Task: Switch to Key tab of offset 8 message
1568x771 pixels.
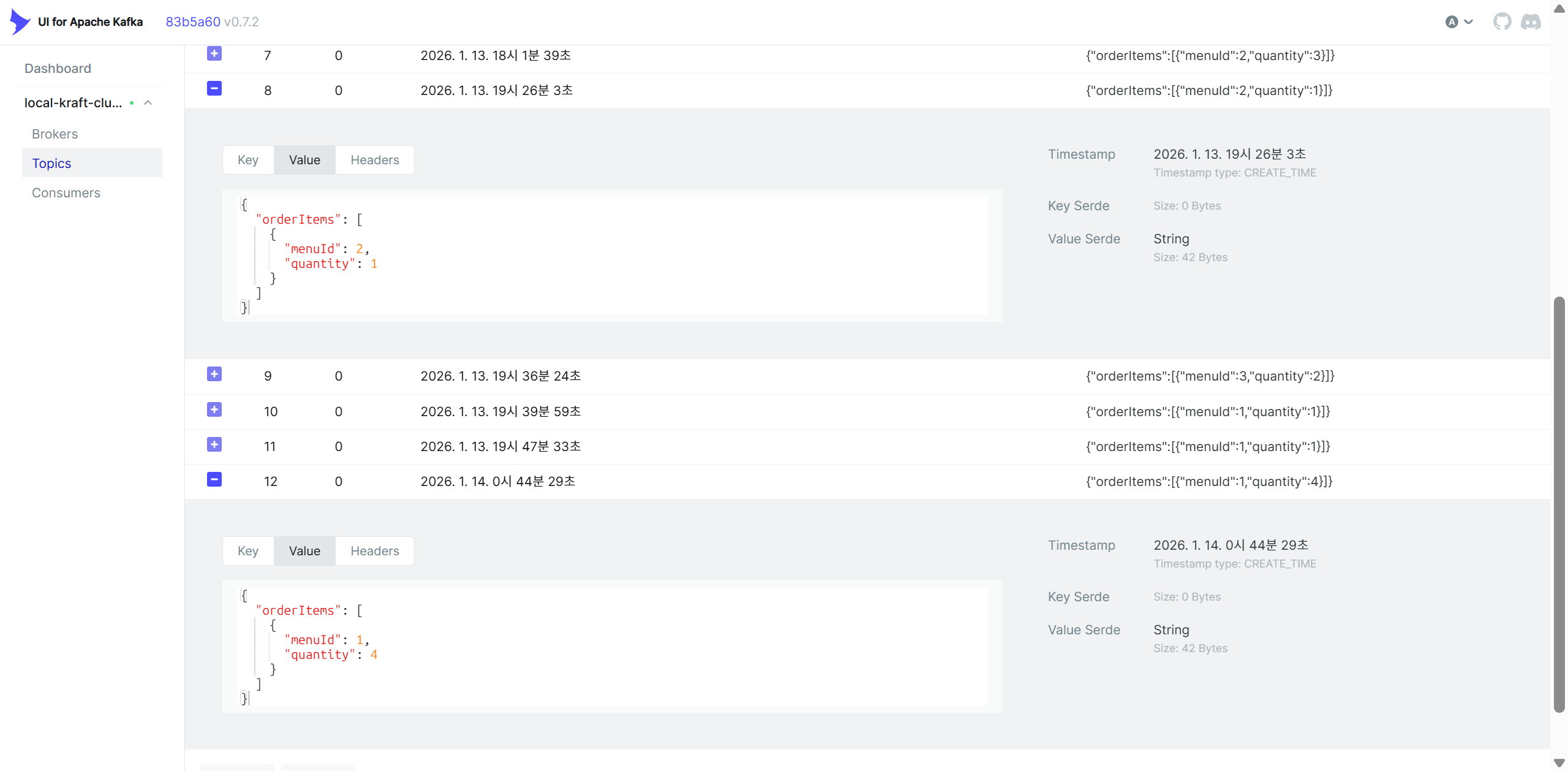Action: (248, 160)
